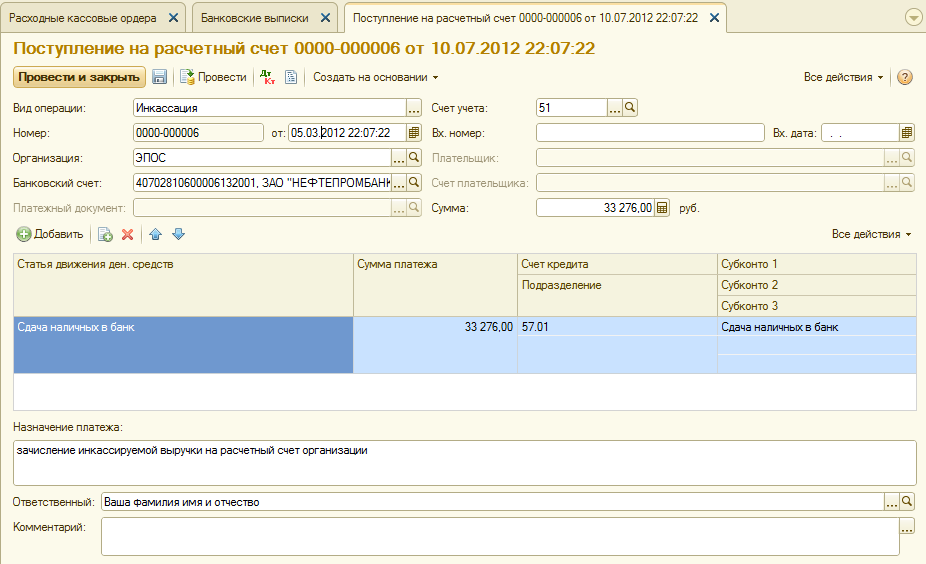The image size is (926, 564).
Task: Close the Расходные кассовые ордера tab
Action: [x=173, y=18]
